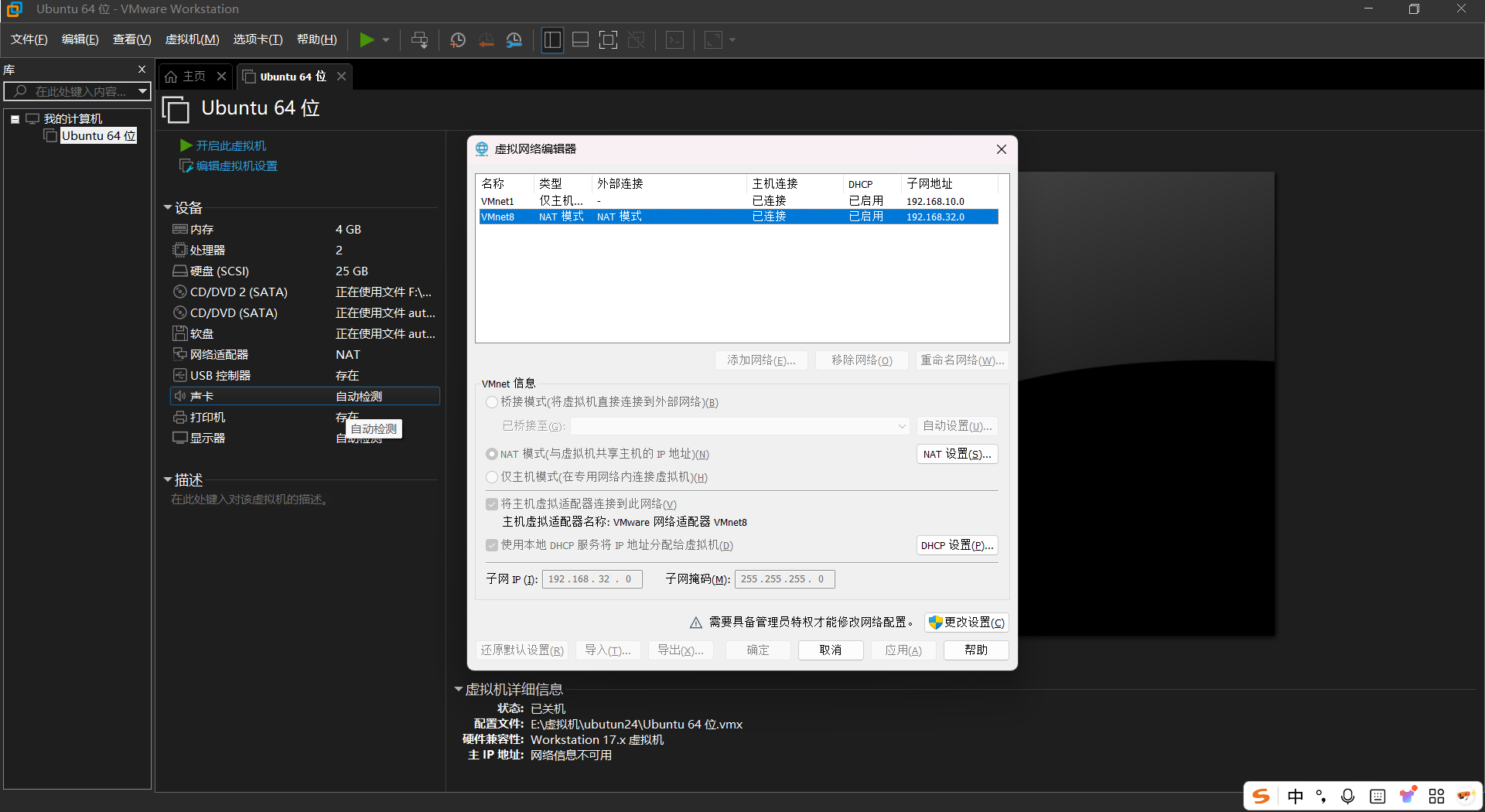The width and height of the screenshot is (1485, 812).
Task: Open the 编辑(E) menu
Action: (80, 39)
